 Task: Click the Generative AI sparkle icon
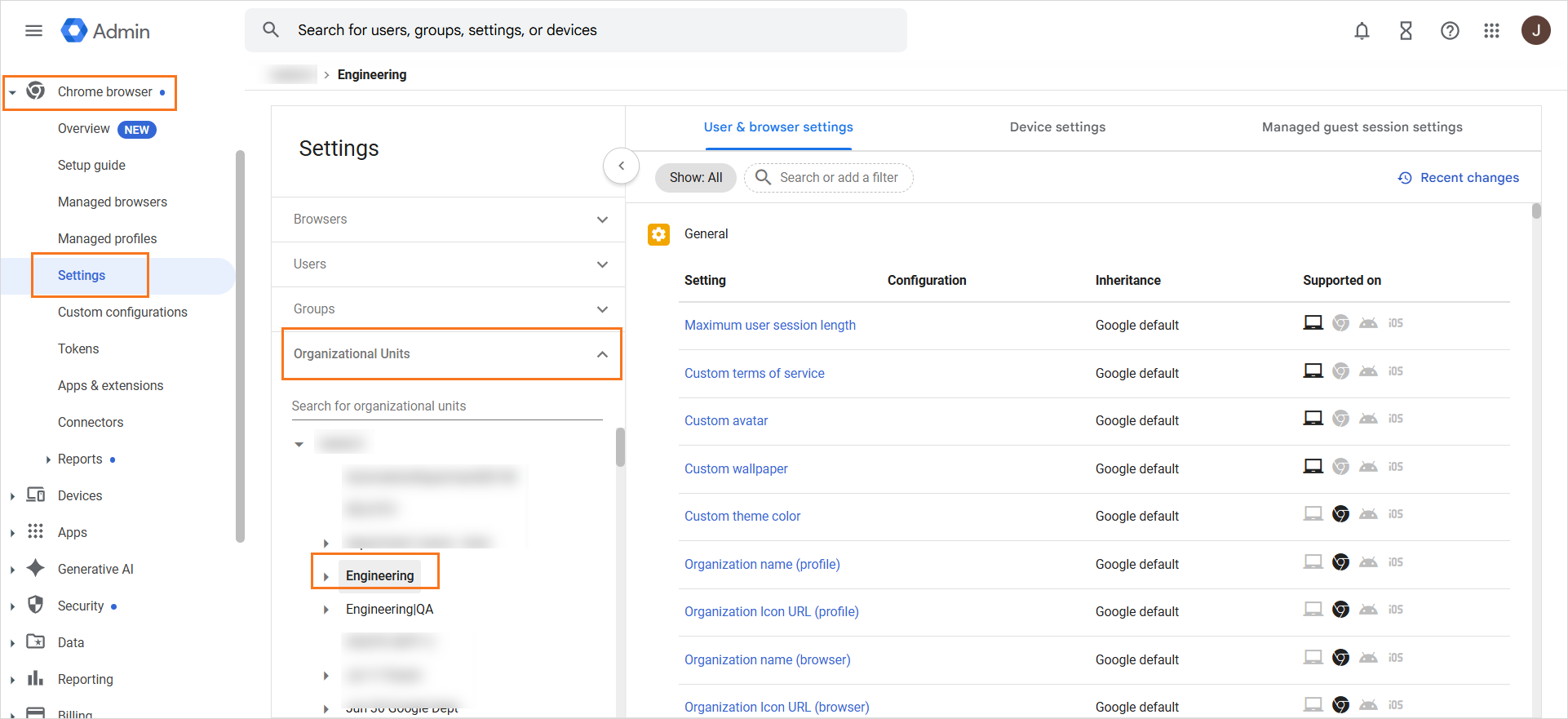click(x=36, y=568)
